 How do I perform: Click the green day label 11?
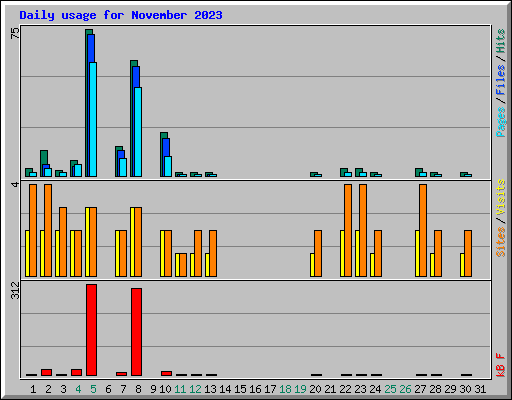pos(180,389)
